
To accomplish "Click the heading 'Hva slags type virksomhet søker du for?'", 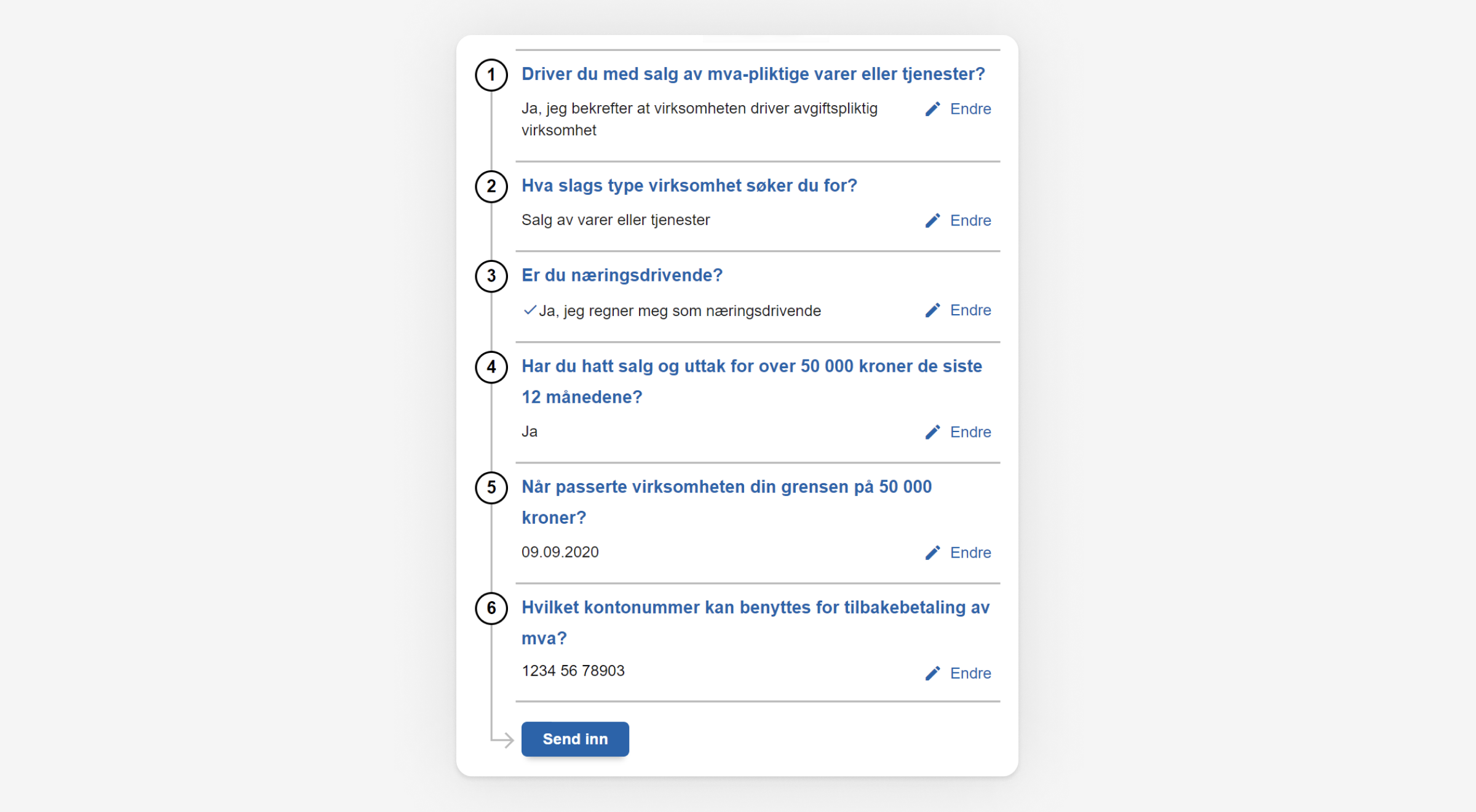I will 689,185.
